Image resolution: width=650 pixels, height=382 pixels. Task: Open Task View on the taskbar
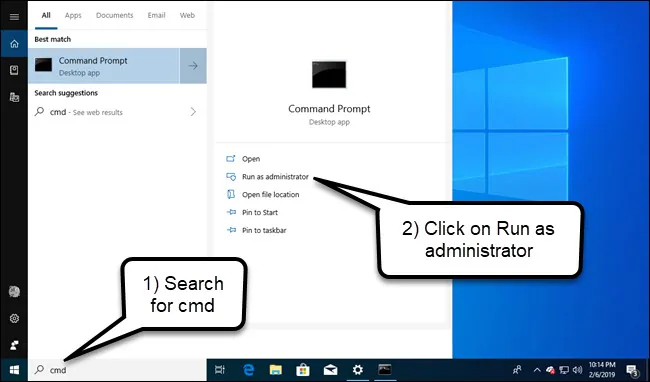tap(220, 370)
